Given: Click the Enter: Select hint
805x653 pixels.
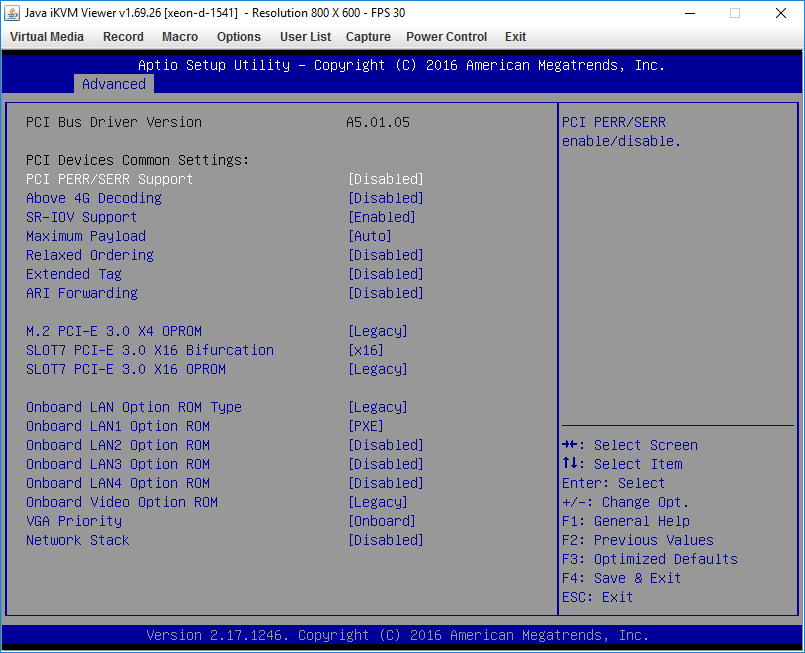Looking at the screenshot, I should tap(614, 483).
